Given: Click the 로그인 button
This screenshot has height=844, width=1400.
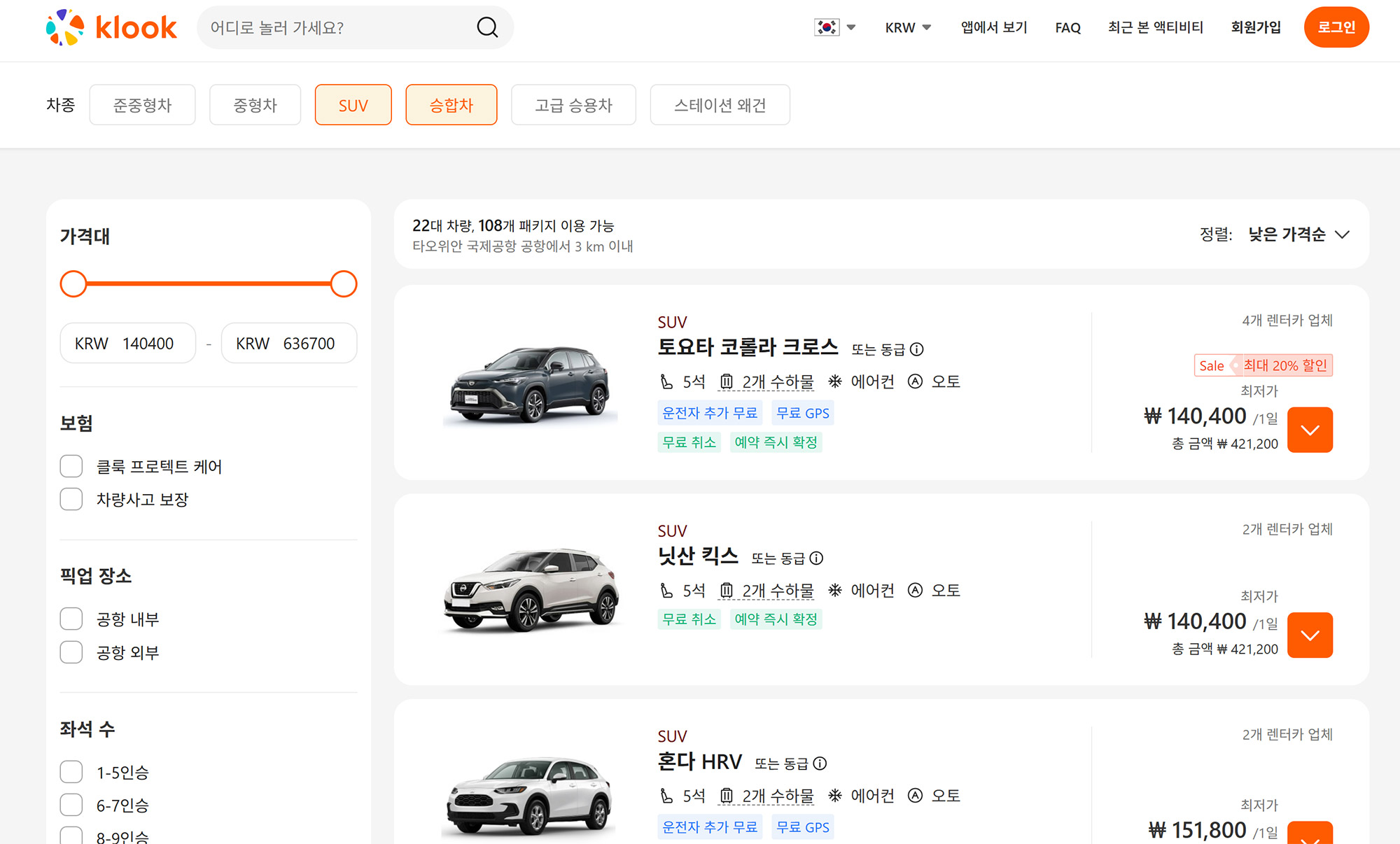Looking at the screenshot, I should 1336,27.
